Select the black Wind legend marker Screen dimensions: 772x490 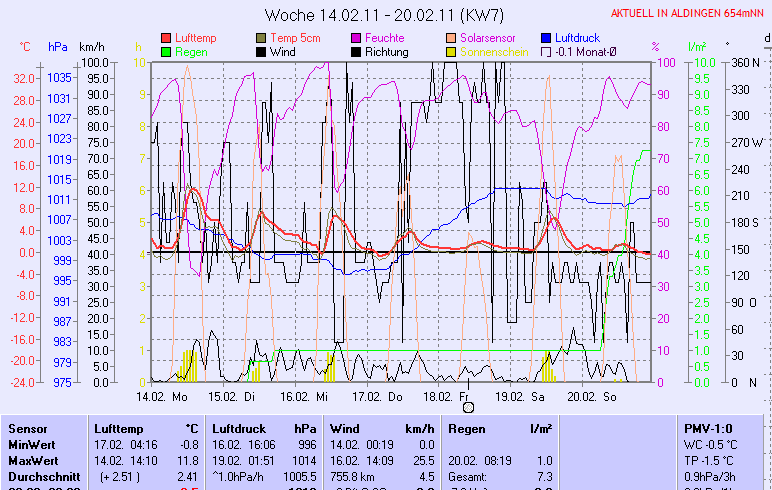pyautogui.click(x=262, y=52)
